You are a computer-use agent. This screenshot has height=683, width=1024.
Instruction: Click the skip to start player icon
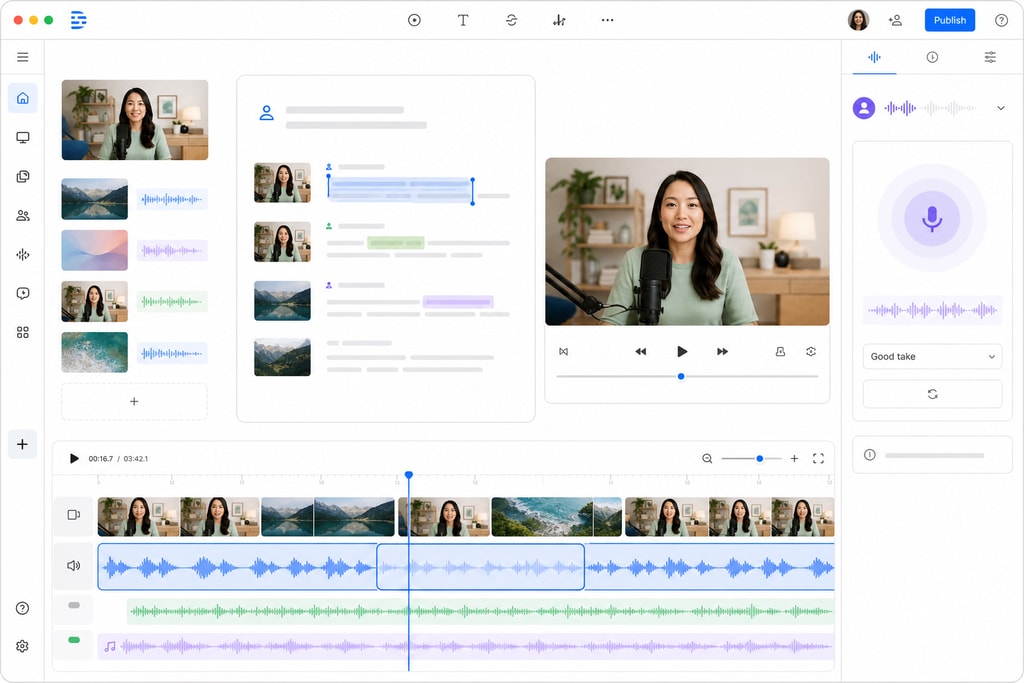pos(563,351)
